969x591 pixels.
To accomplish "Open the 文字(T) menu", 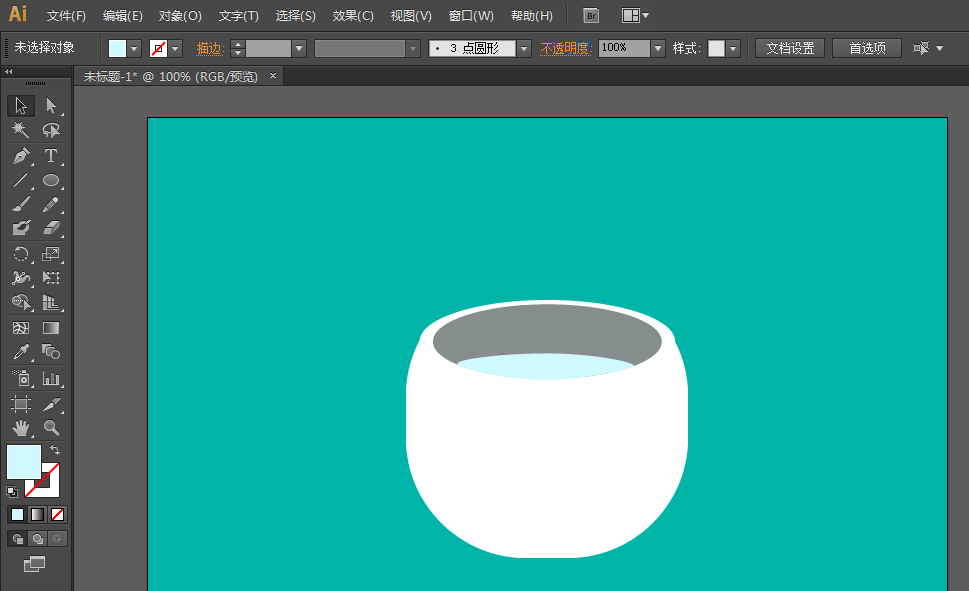I will click(239, 15).
